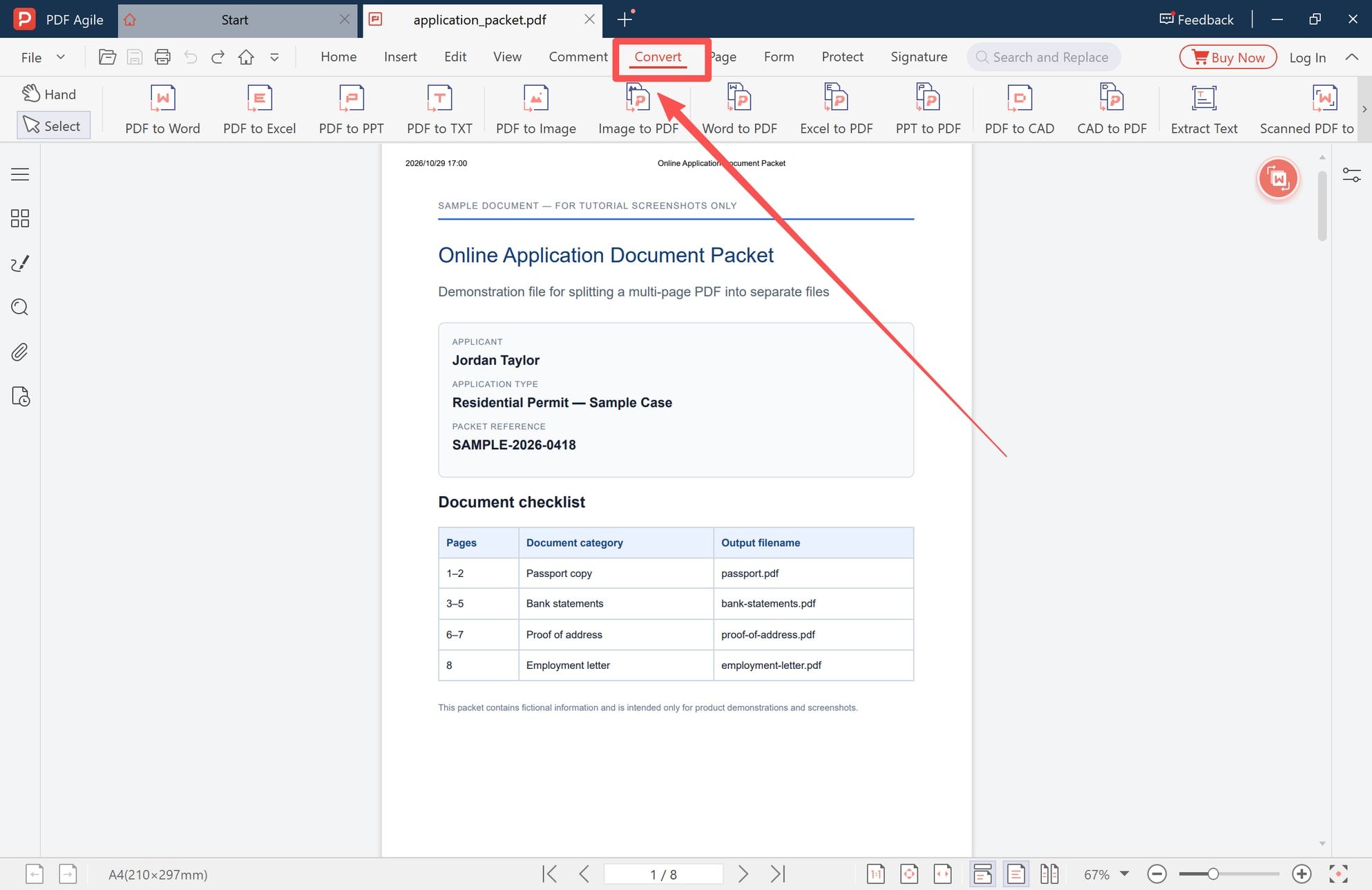
Task: Open the Signature ribbon tab
Action: coord(919,57)
